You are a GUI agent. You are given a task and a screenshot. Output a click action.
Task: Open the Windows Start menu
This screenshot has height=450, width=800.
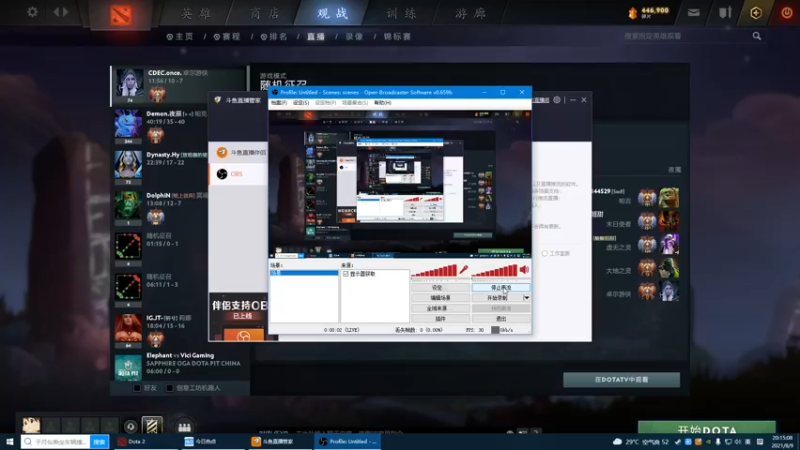coord(9,442)
